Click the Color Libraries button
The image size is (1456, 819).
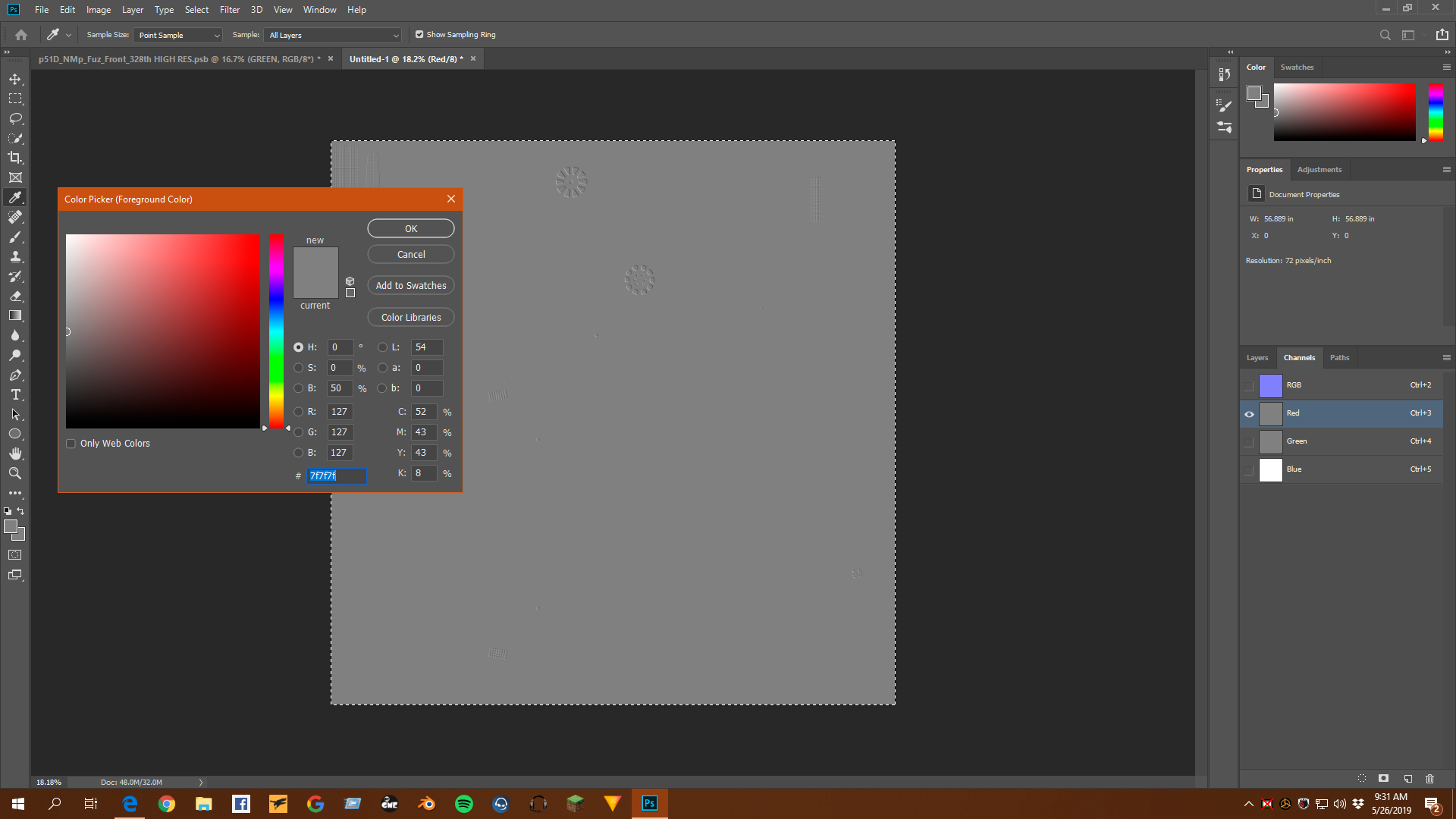[x=411, y=318]
